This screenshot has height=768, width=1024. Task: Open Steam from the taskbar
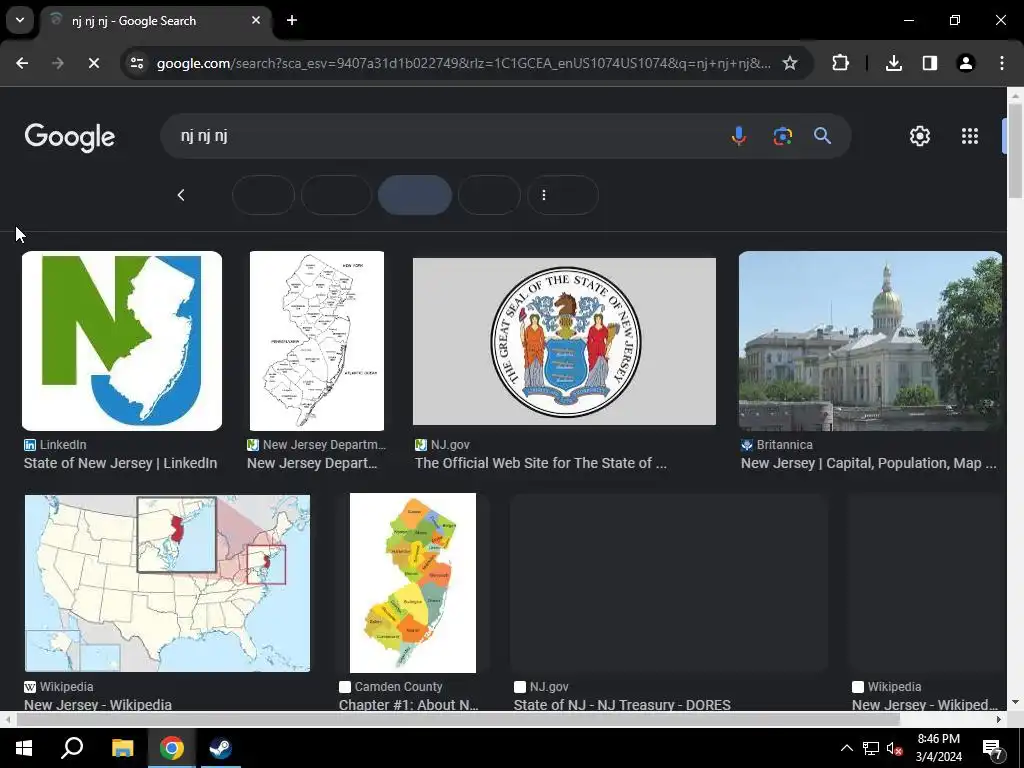[x=221, y=748]
